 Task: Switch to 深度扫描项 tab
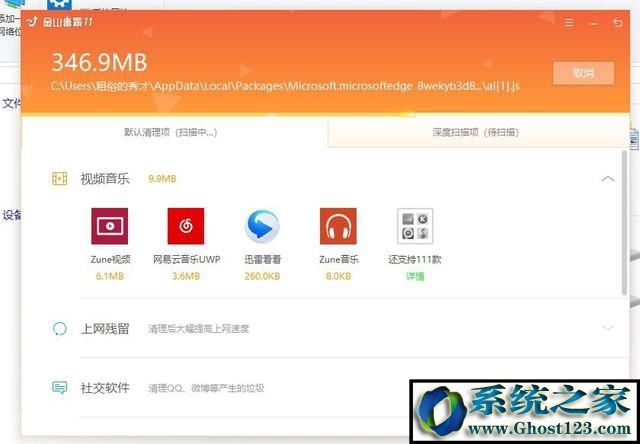click(x=476, y=132)
